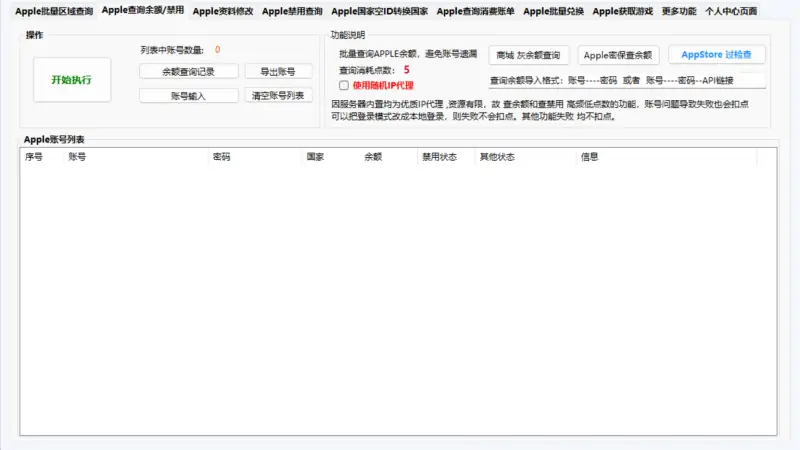Click the 账号输入 button

pos(189,95)
